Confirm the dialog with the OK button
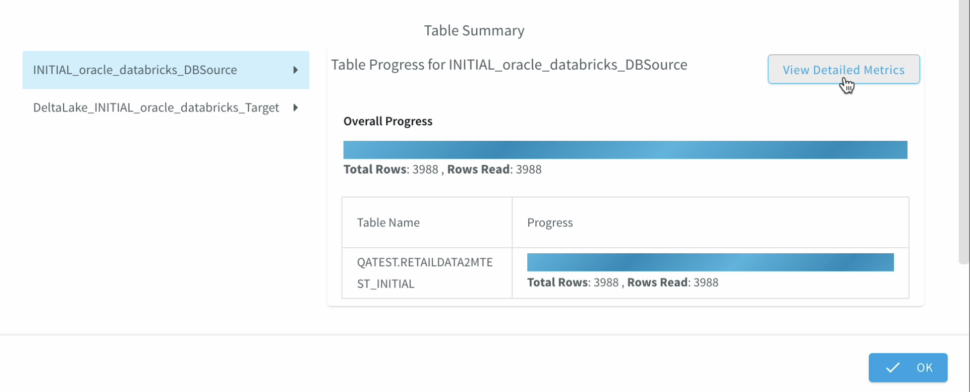 [x=908, y=368]
